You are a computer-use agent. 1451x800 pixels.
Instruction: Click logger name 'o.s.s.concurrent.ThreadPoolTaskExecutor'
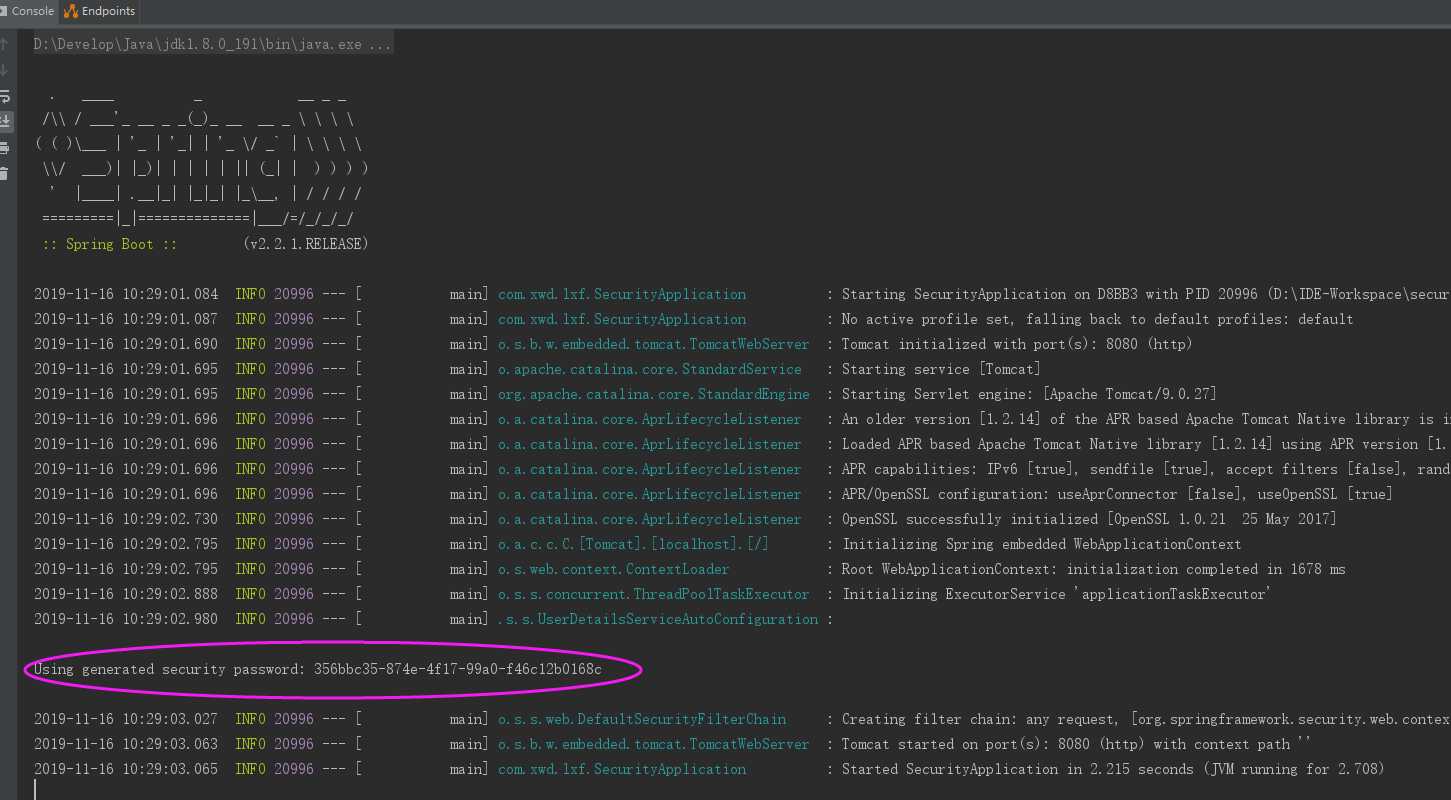(654, 594)
